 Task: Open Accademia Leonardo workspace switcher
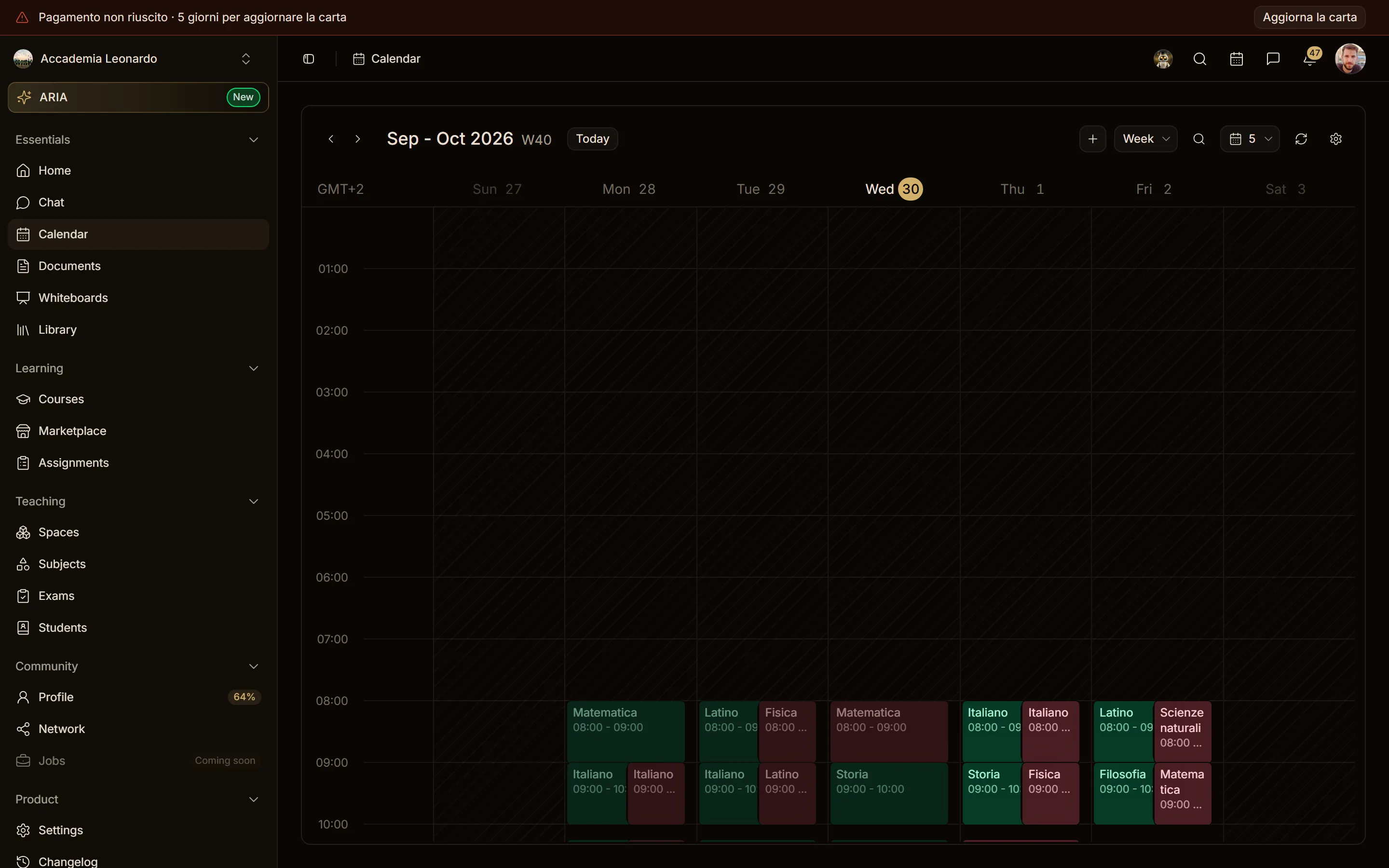click(138, 58)
